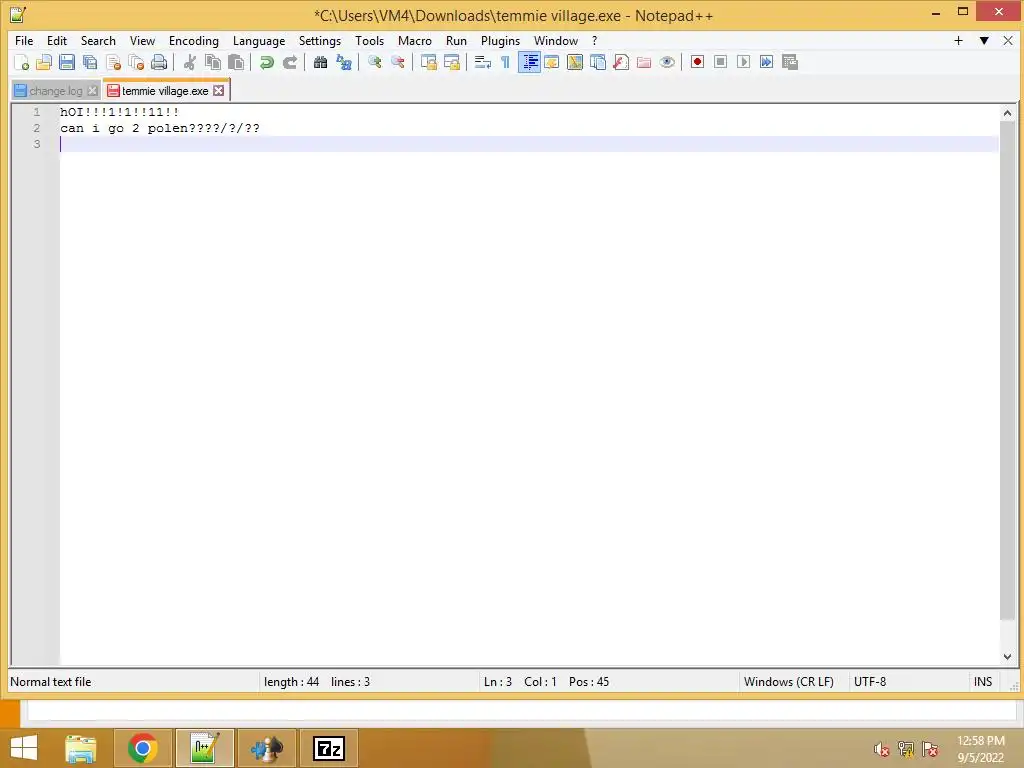Open the File menu
The height and width of the screenshot is (768, 1024).
tap(24, 40)
